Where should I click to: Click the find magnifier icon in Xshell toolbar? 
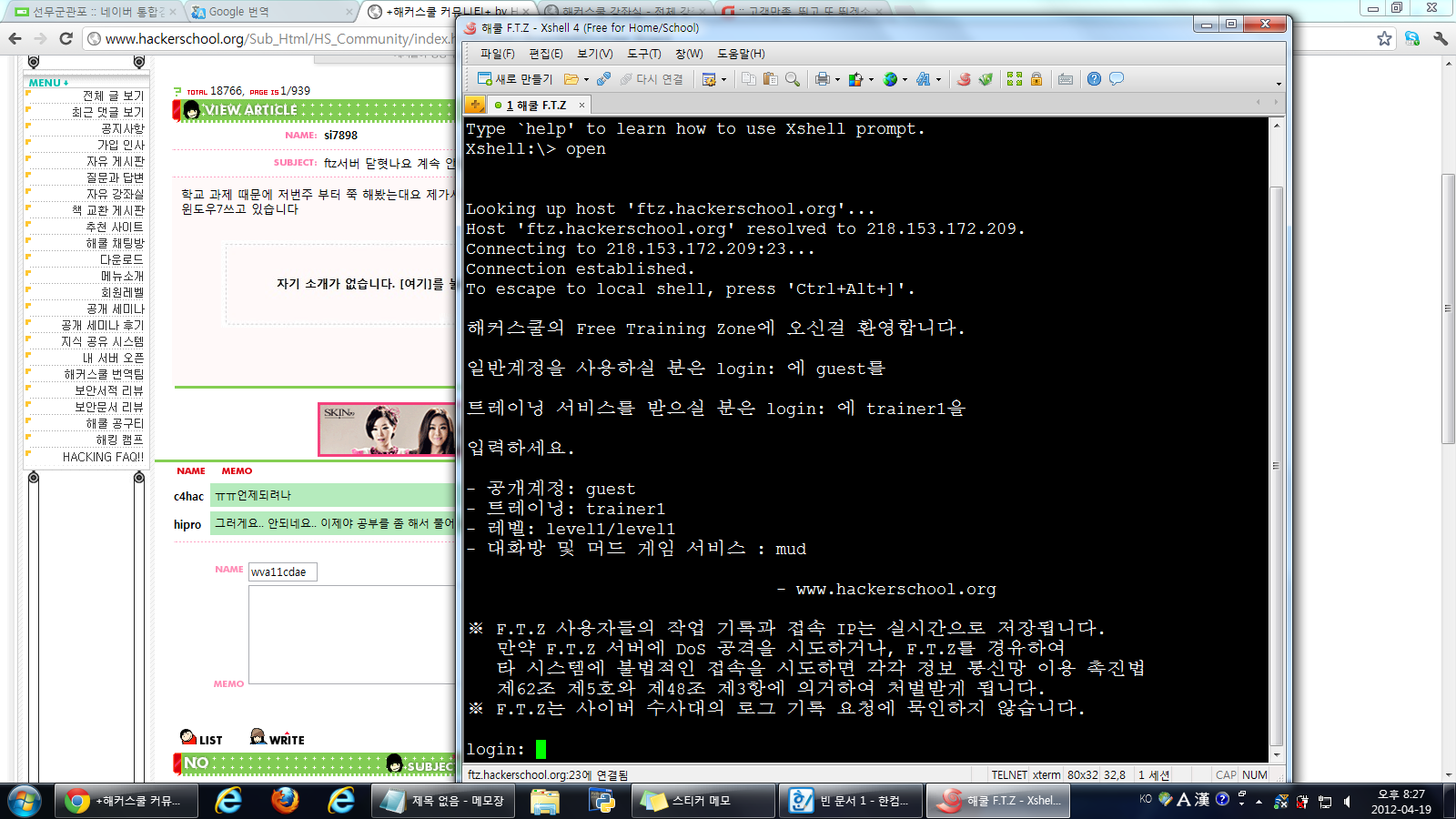(x=793, y=79)
